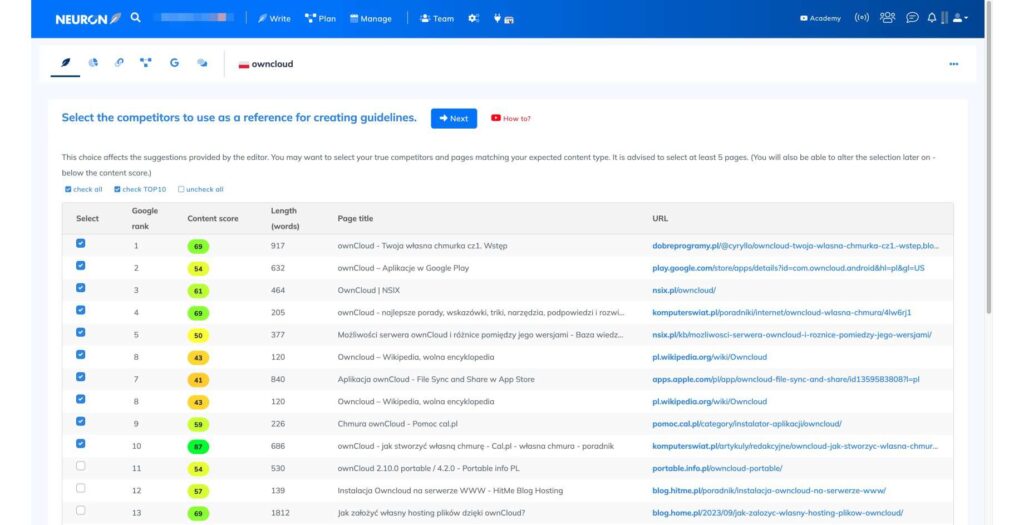1024x525 pixels.
Task: Open the chat message bubble icon
Action: pos(912,18)
